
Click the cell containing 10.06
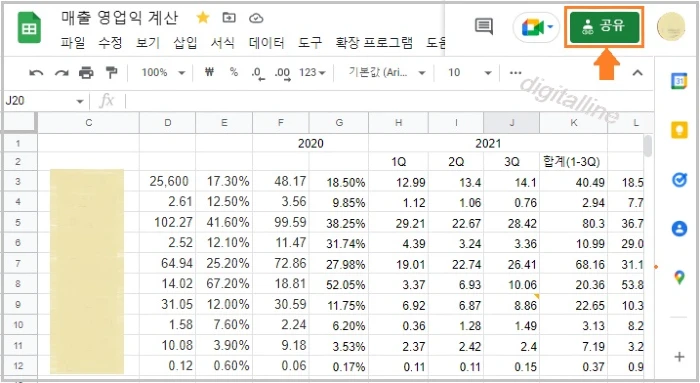(512, 284)
